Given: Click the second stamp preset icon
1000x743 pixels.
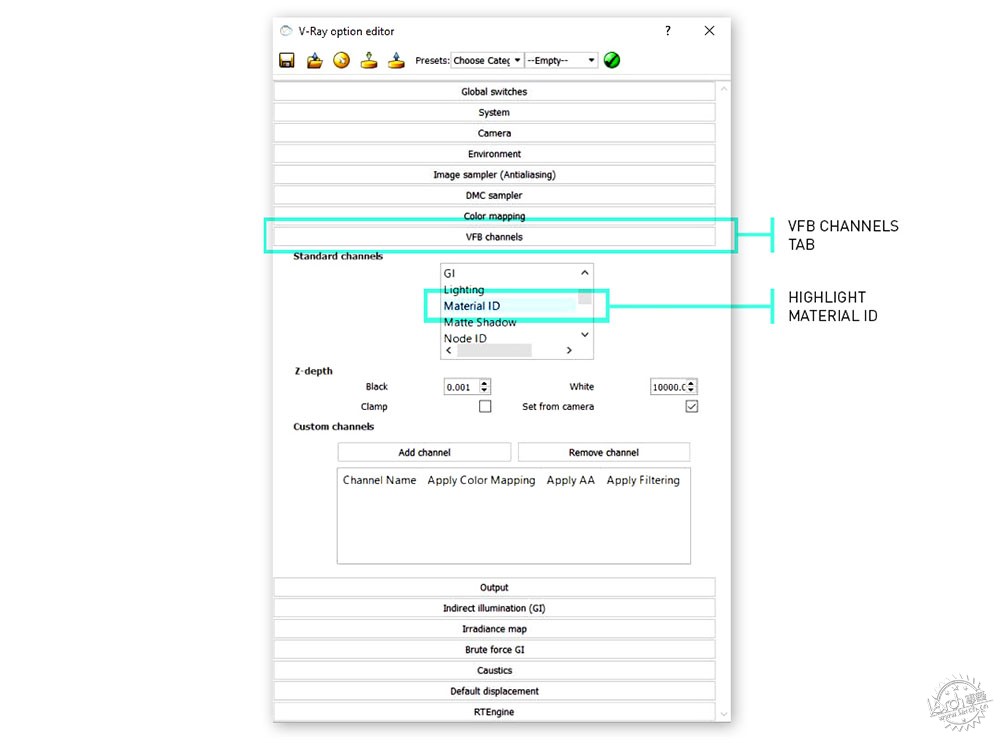Looking at the screenshot, I should (x=396, y=61).
